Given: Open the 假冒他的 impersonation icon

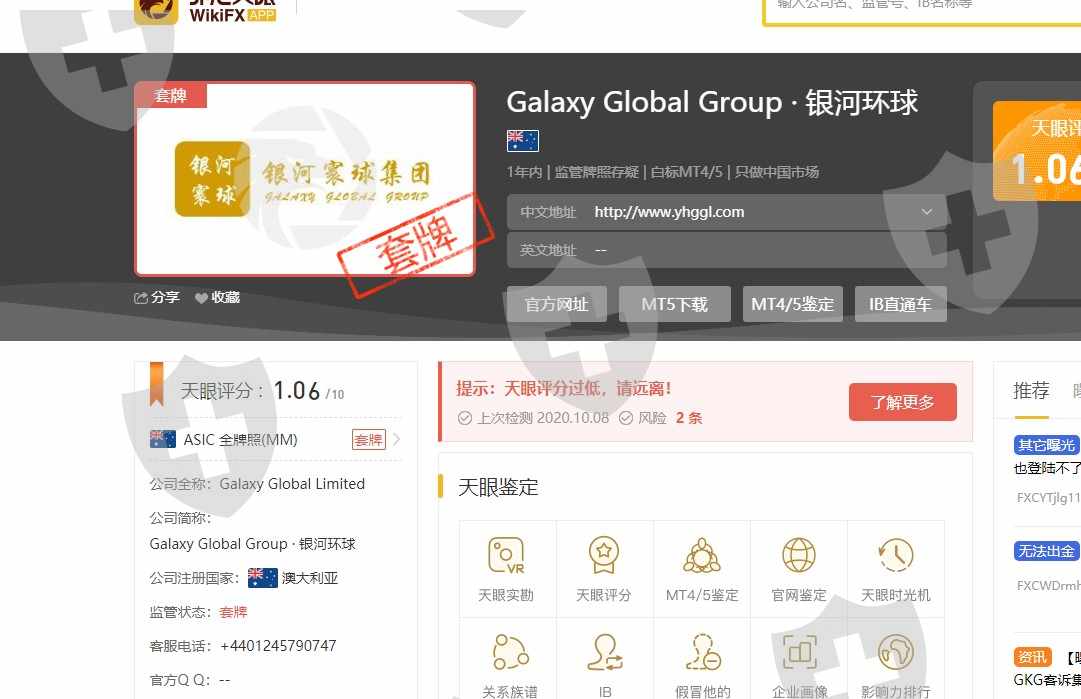Looking at the screenshot, I should tap(703, 652).
